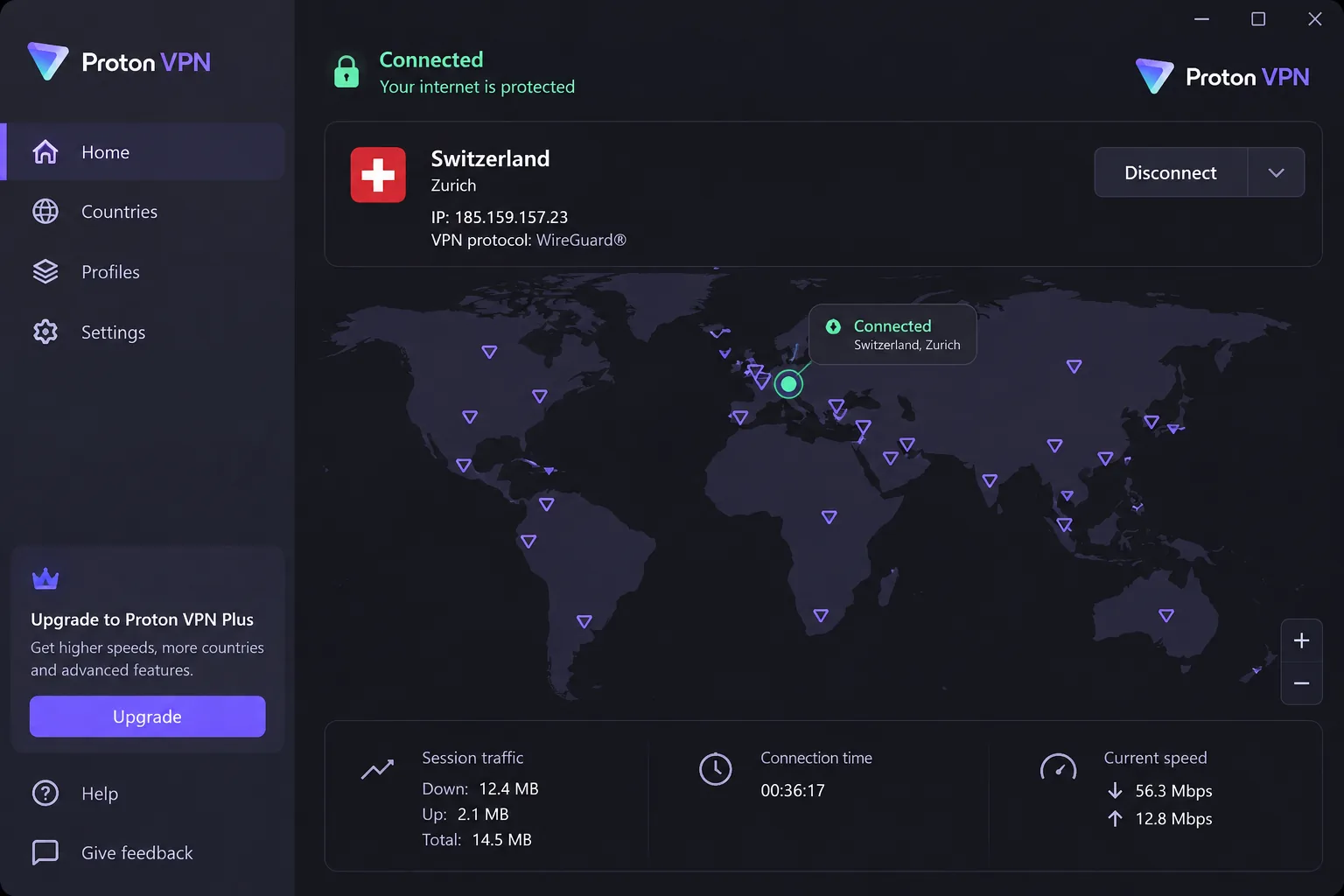This screenshot has height=896, width=1344.
Task: Zoom in on the map
Action: tap(1301, 640)
